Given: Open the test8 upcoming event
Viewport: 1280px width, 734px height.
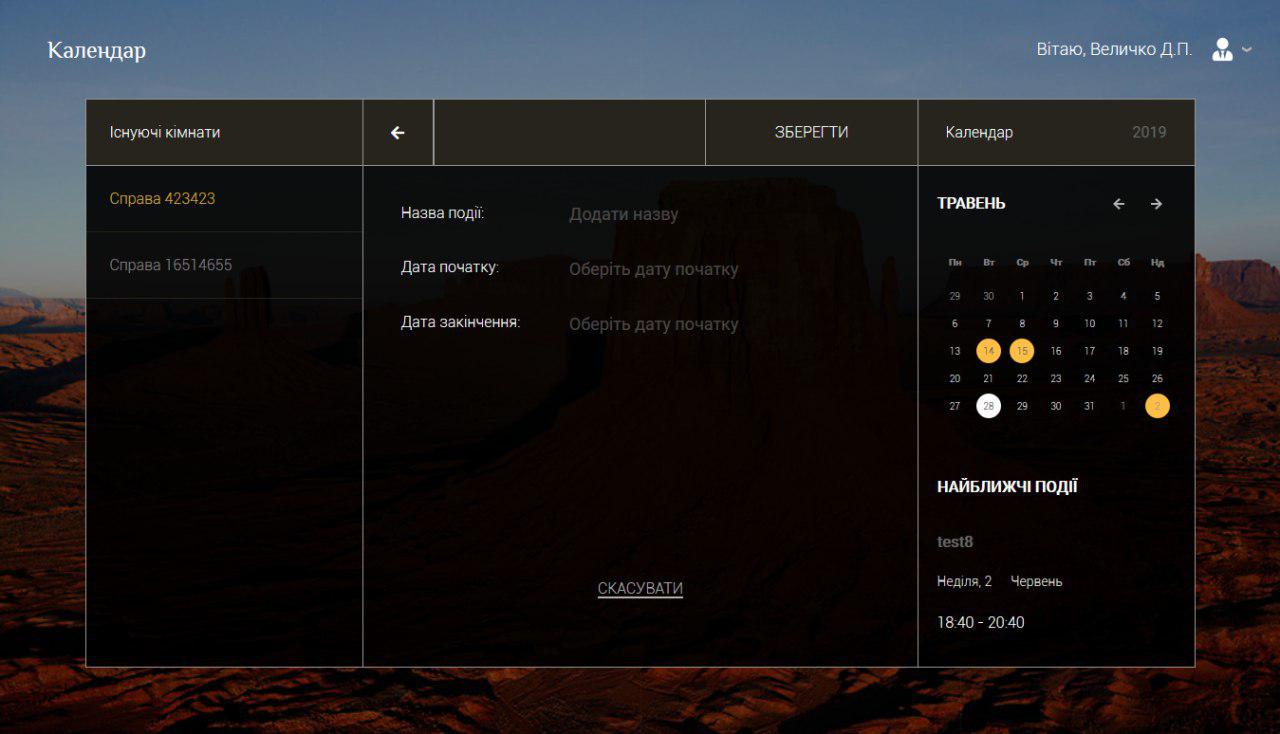Looking at the screenshot, I should [955, 542].
